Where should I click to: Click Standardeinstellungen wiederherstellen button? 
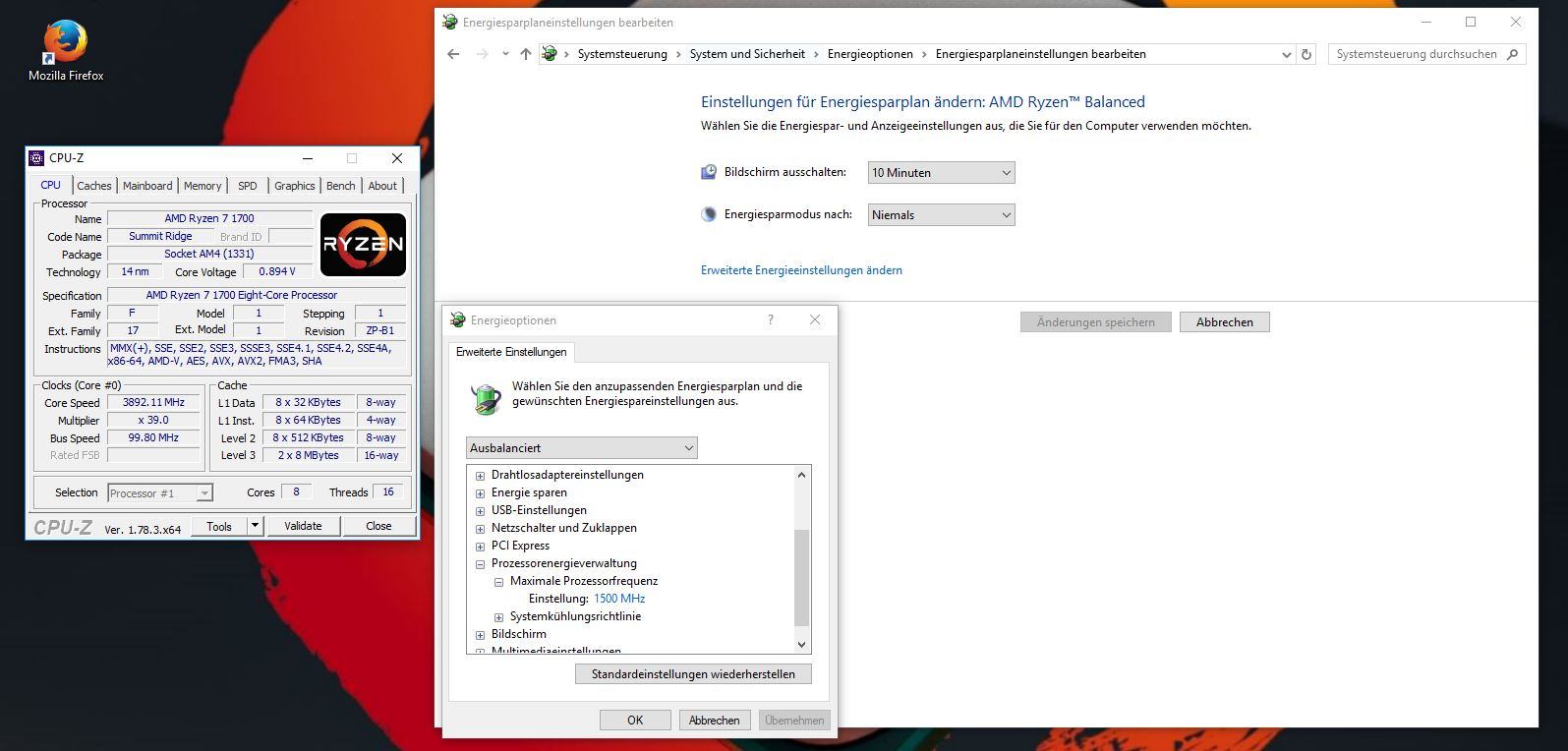(693, 674)
